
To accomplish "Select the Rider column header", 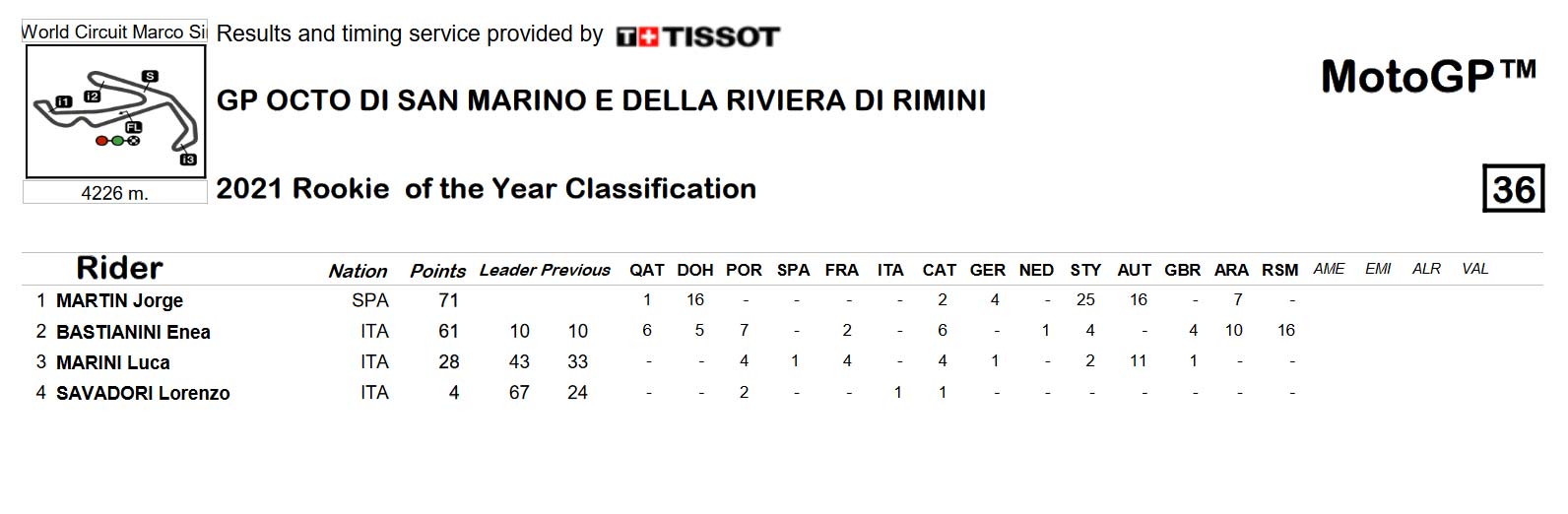I will click(119, 268).
